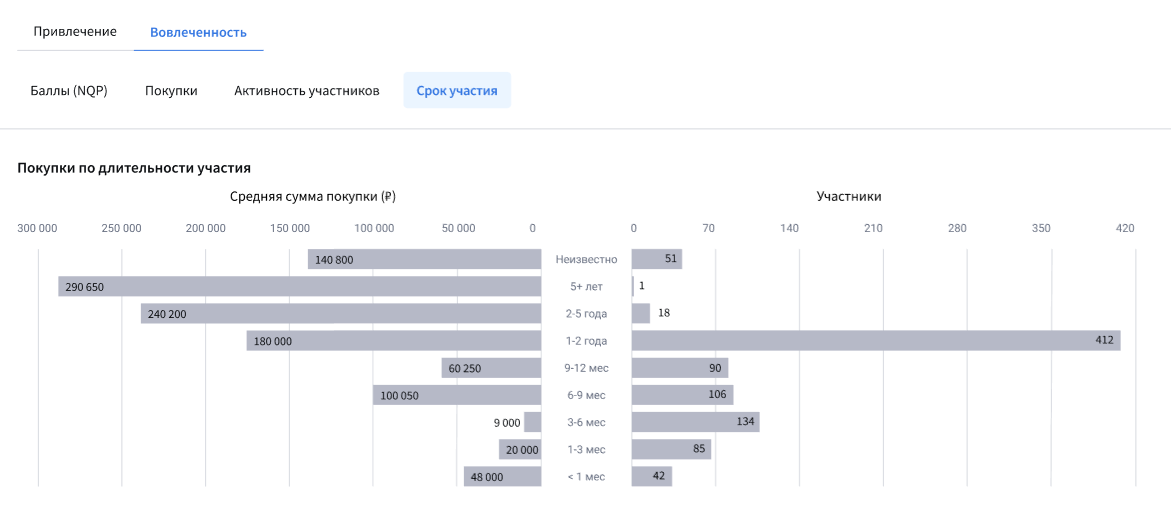Screen dimensions: 1171x505
Task: Click the 290 650 average purchase bar
Action: tap(299, 287)
